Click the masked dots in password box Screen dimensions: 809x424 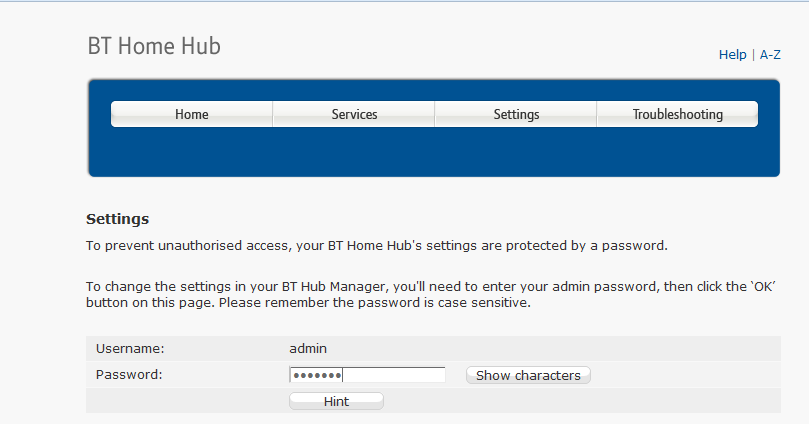pyautogui.click(x=316, y=375)
